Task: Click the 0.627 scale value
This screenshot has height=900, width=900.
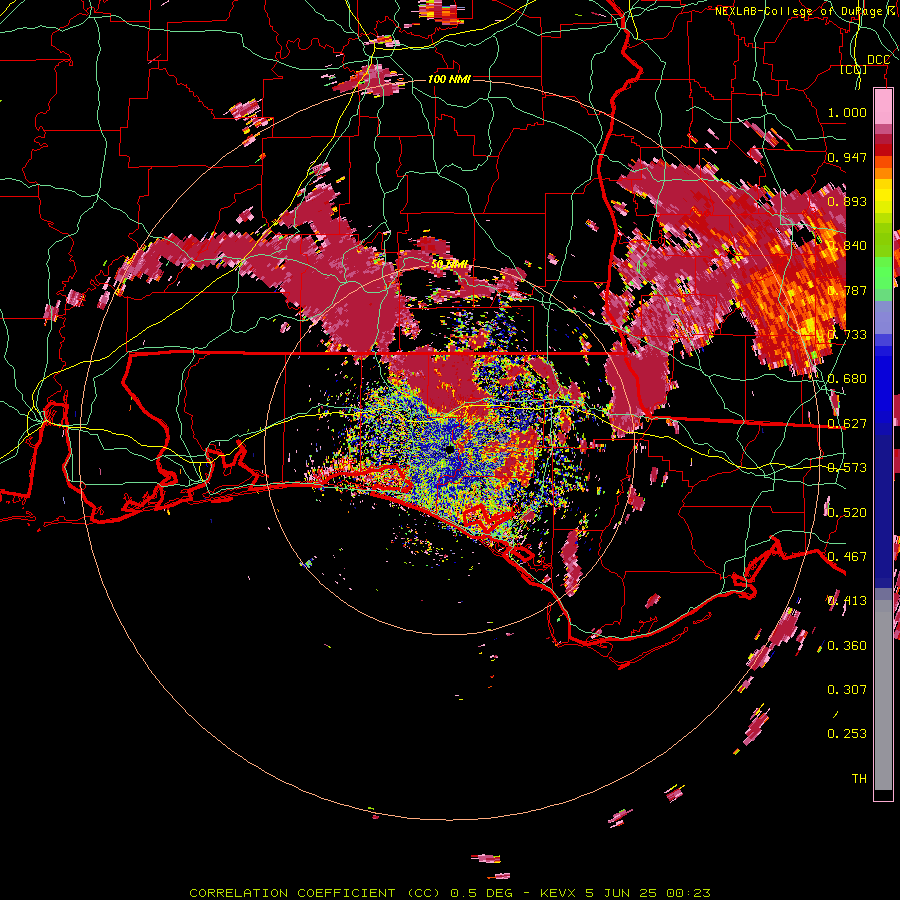Action: click(847, 424)
